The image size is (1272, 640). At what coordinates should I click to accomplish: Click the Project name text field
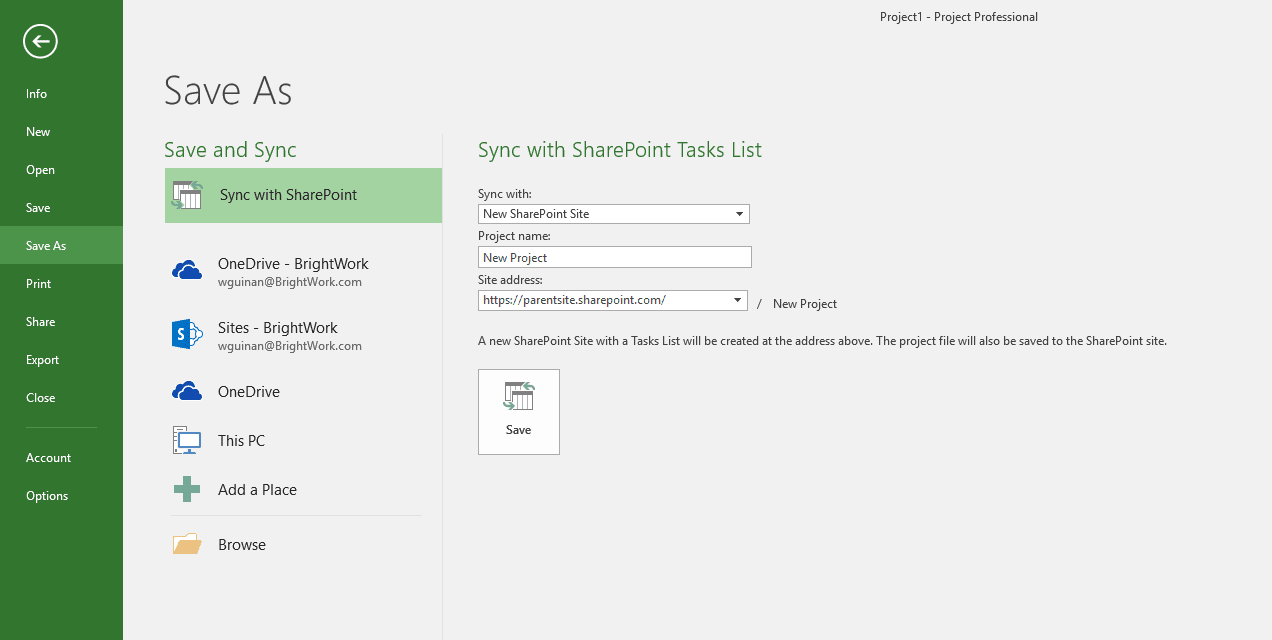click(614, 257)
